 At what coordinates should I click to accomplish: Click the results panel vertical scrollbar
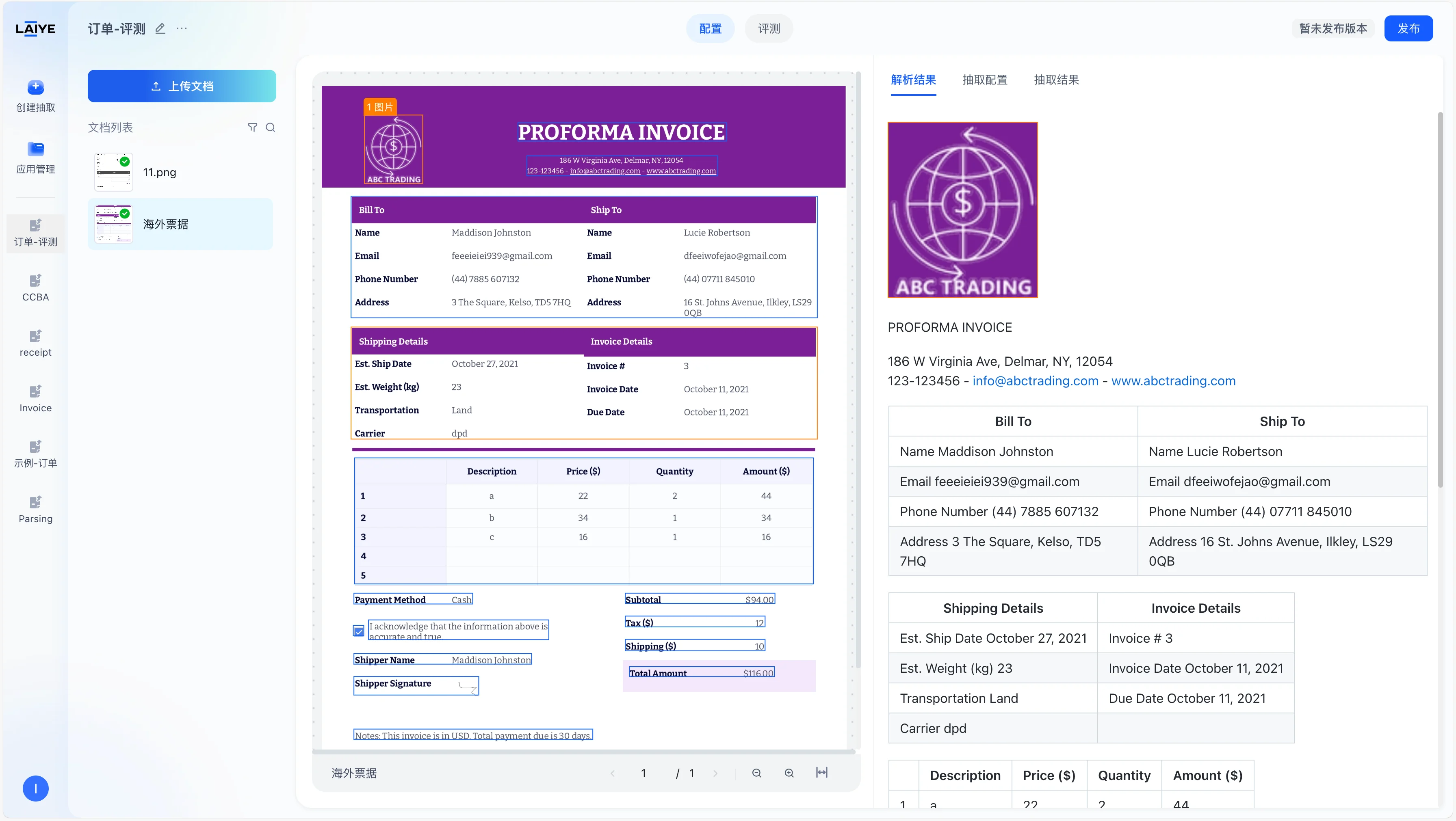[1441, 300]
